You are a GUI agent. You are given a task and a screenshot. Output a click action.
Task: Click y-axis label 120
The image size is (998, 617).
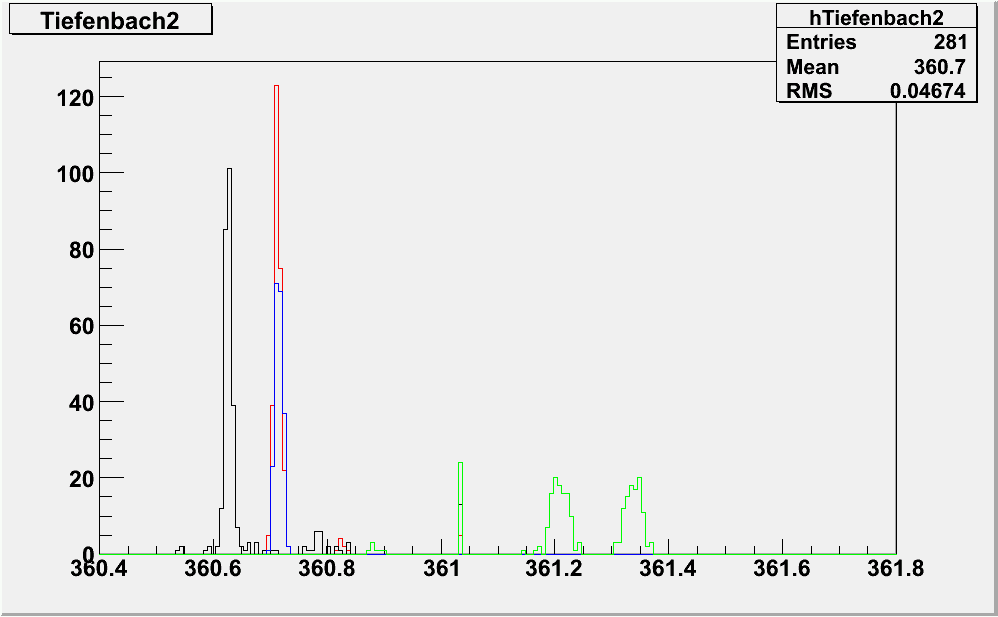[x=76, y=98]
